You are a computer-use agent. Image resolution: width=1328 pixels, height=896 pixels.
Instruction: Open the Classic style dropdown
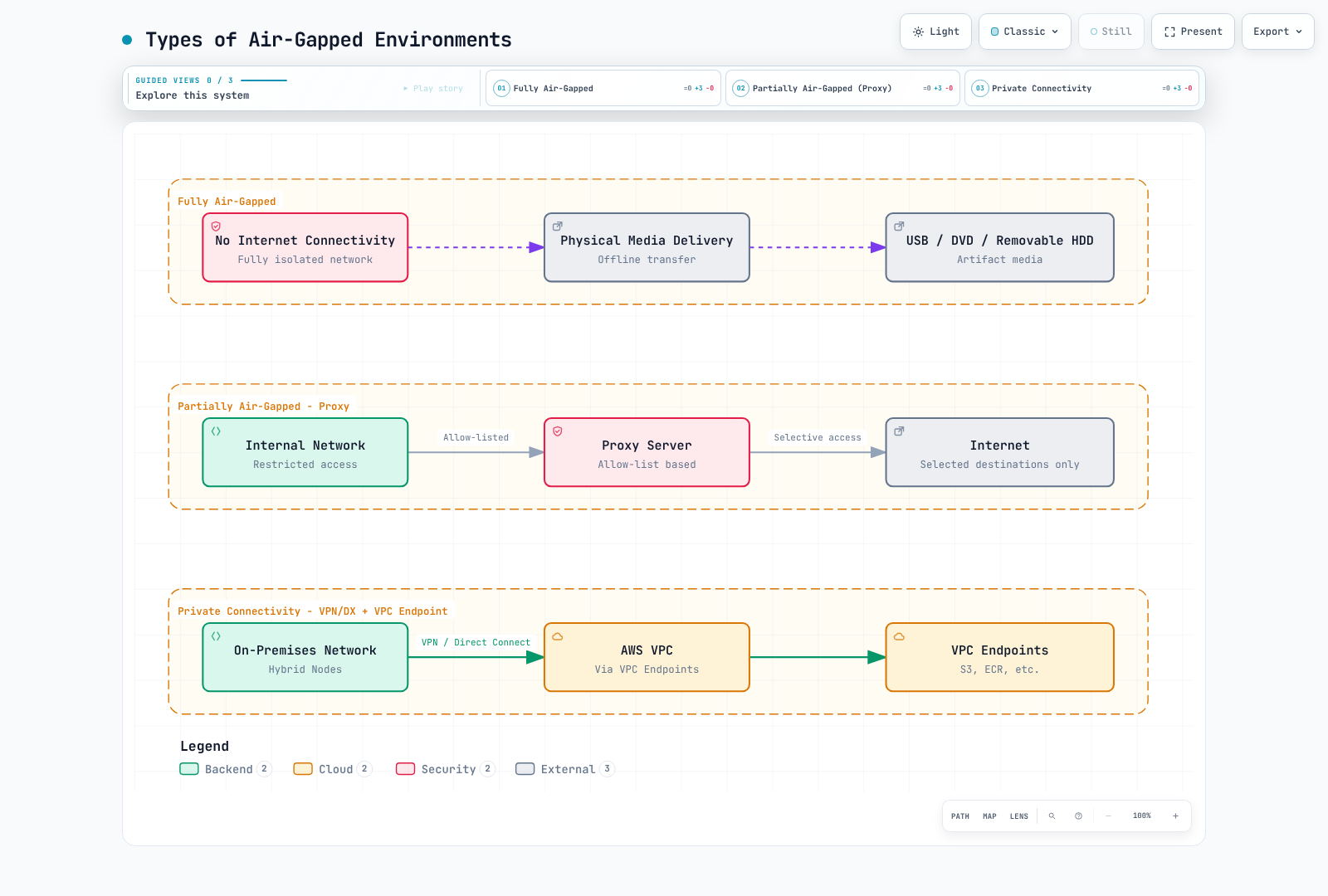pos(1025,32)
